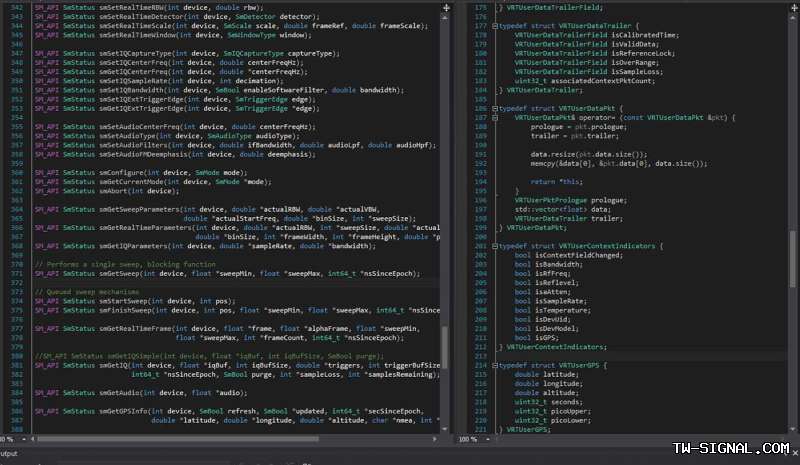Image resolution: width=800 pixels, height=465 pixels.
Task: Click scroll-down arrow of right editor scrollbar
Action: [793, 429]
